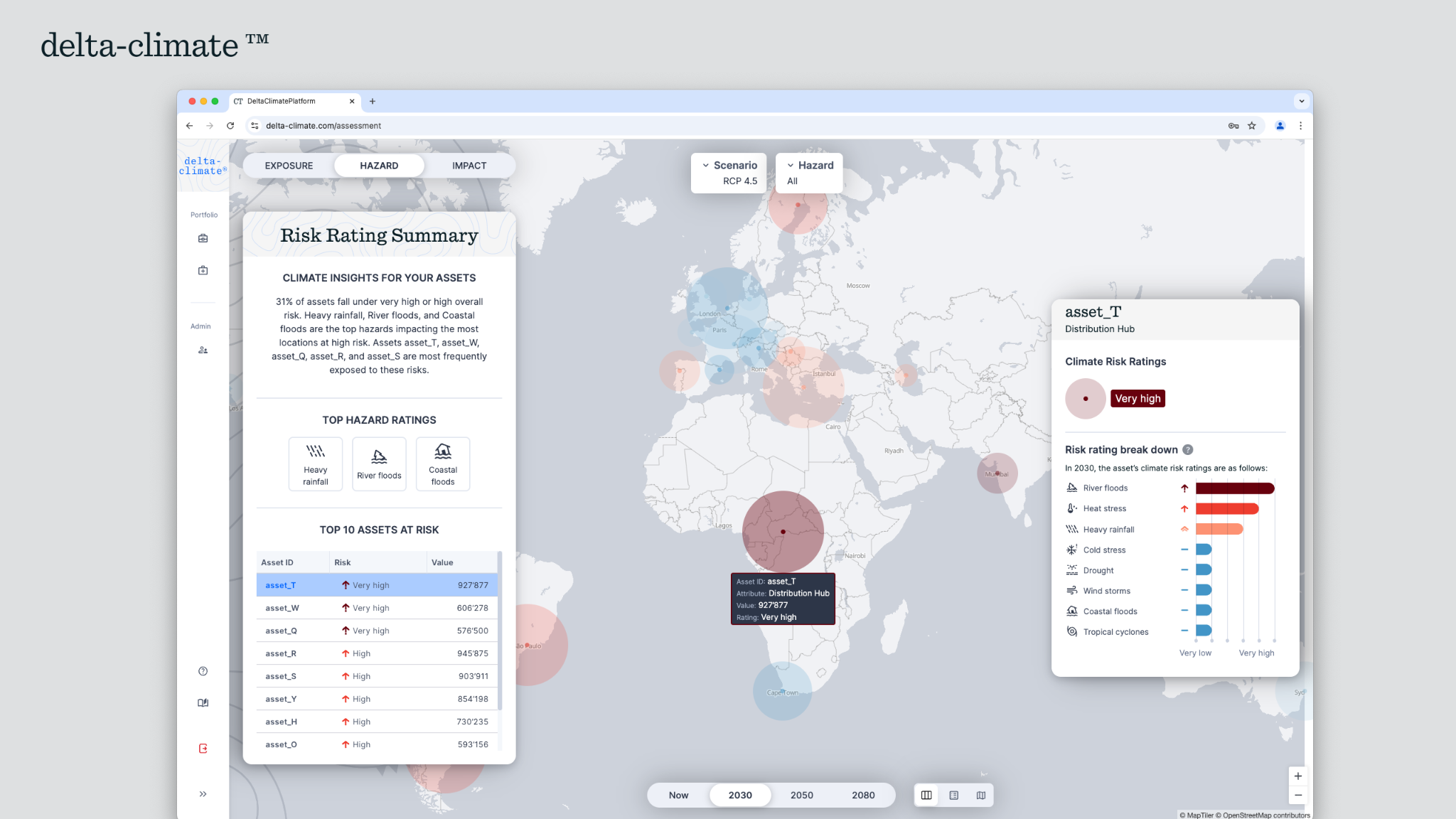Switch to full map view icon
This screenshot has height=819, width=1456.
(981, 795)
